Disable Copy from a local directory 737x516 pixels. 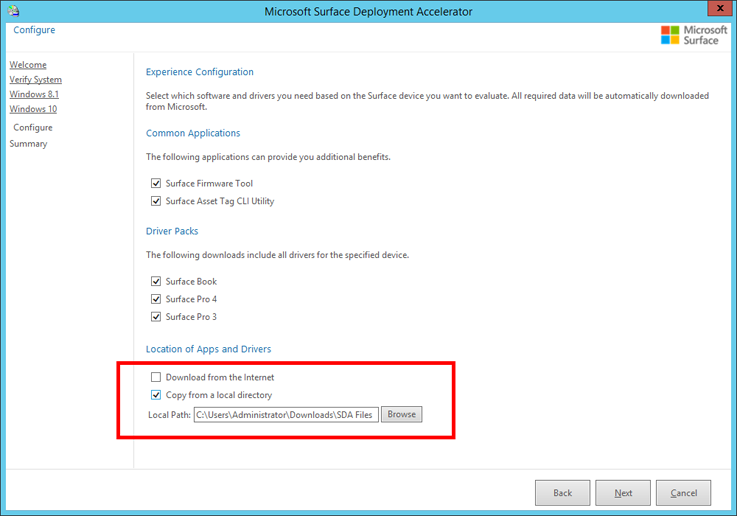156,395
